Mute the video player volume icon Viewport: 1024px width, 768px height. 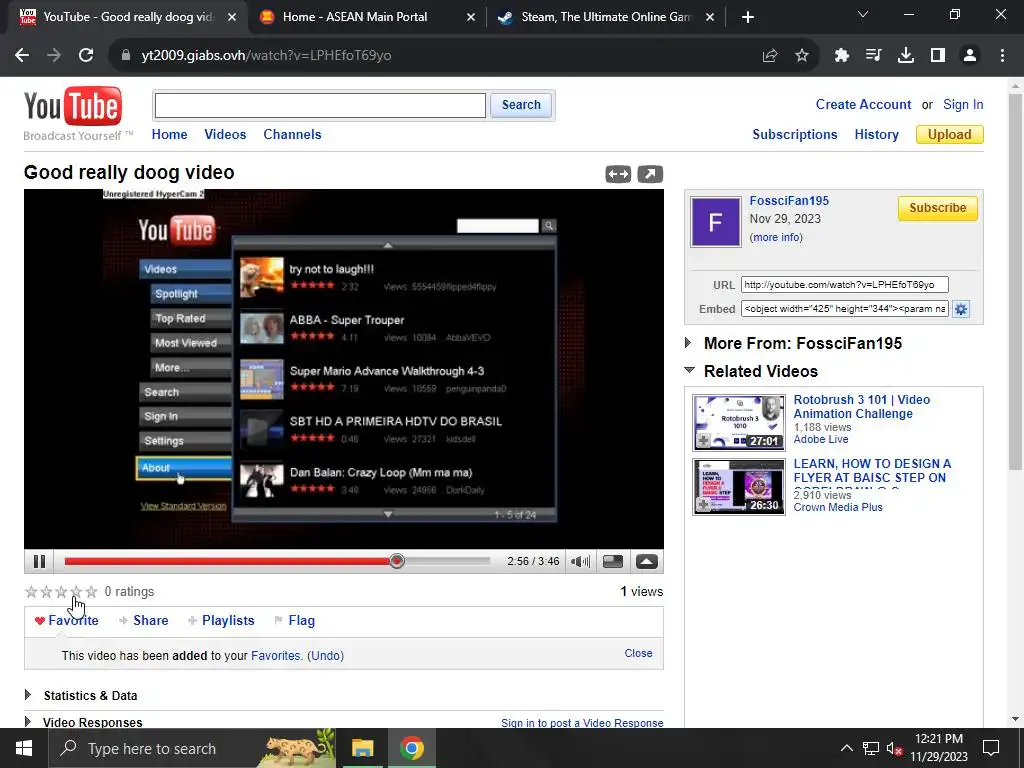point(580,562)
